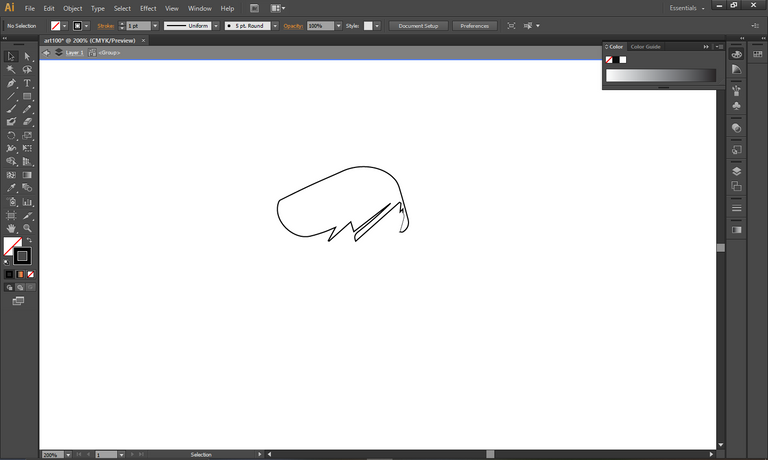Select the Mesh tool
The width and height of the screenshot is (768, 460).
pyautogui.click(x=11, y=174)
